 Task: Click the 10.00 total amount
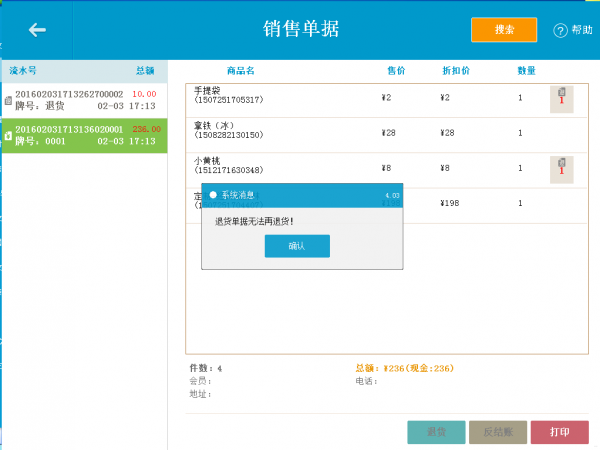[x=144, y=94]
